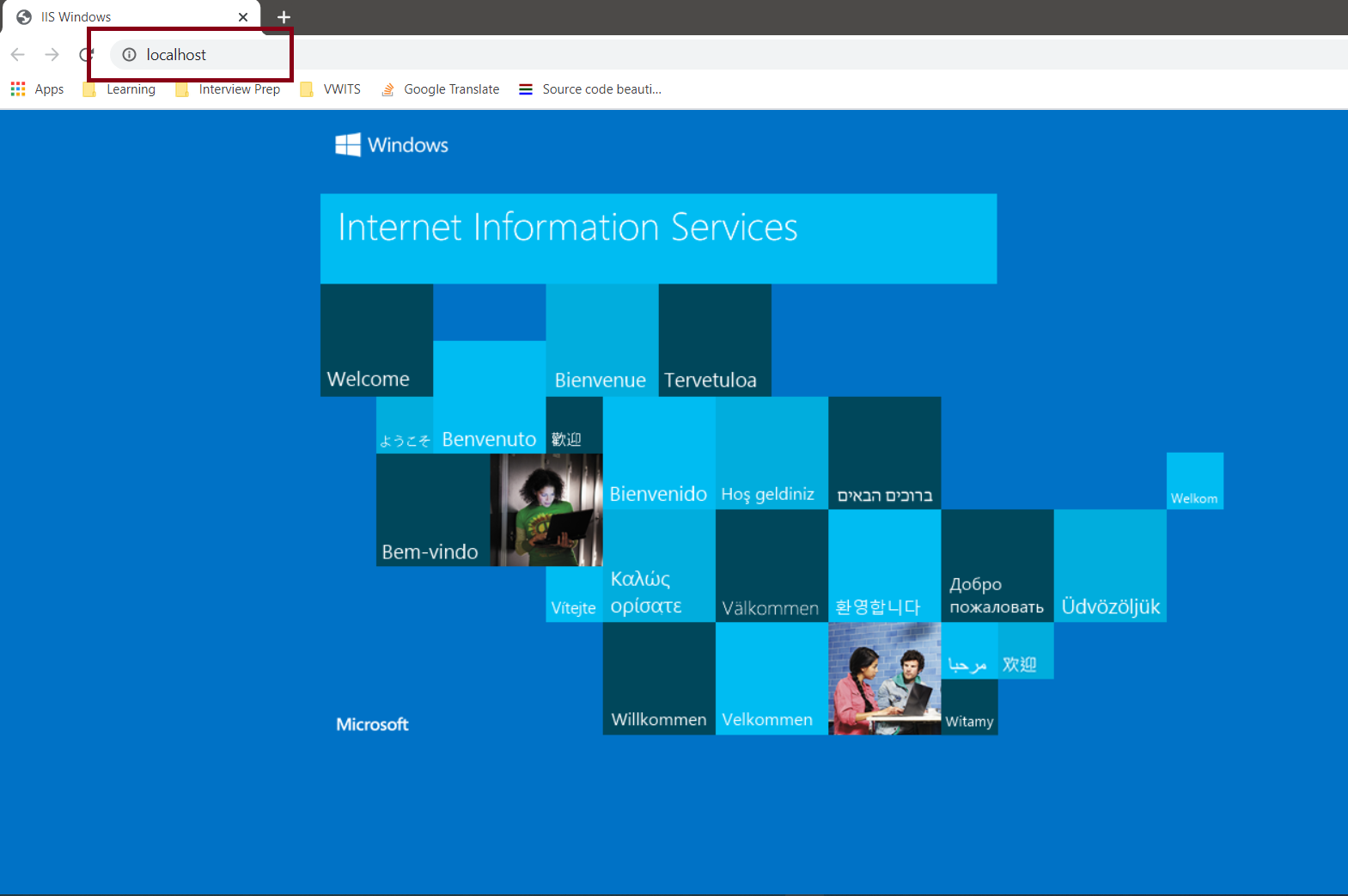Open the Learning bookmarks folder
The width and height of the screenshot is (1348, 896).
click(x=119, y=89)
